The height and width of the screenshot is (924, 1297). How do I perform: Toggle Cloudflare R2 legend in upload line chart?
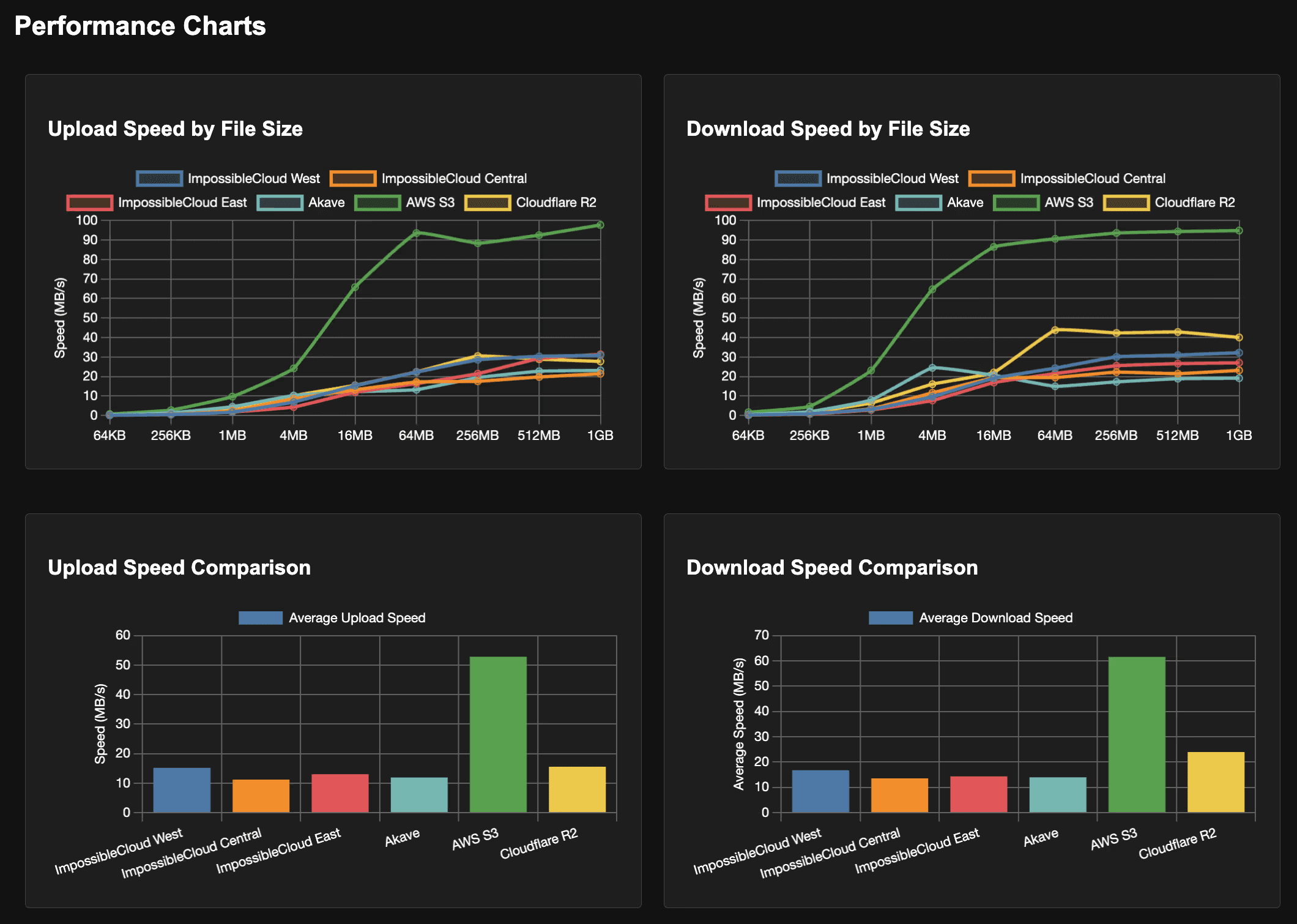(530, 203)
